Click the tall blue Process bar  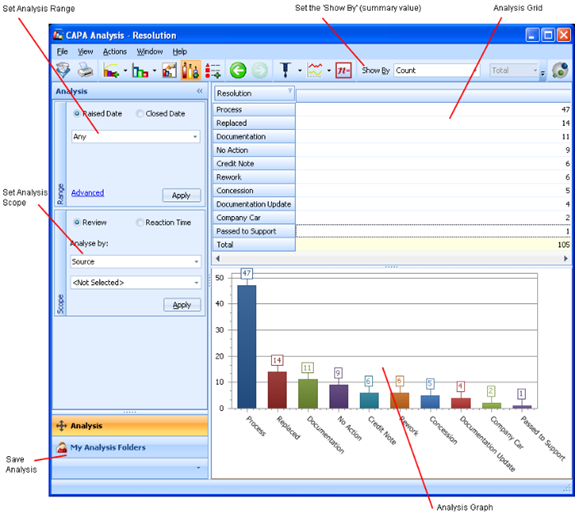tap(247, 346)
